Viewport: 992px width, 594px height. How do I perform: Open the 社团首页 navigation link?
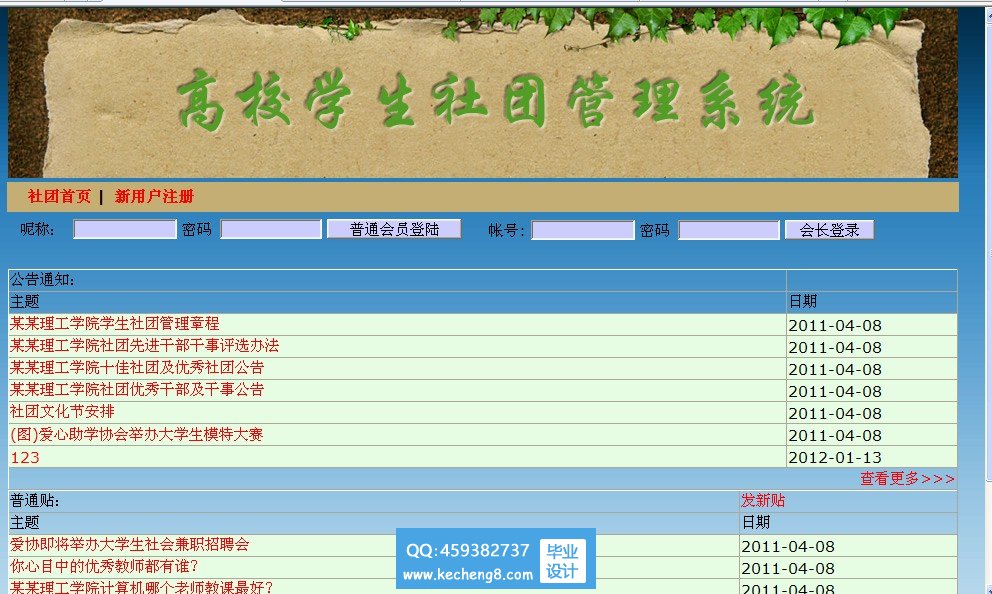(59, 197)
